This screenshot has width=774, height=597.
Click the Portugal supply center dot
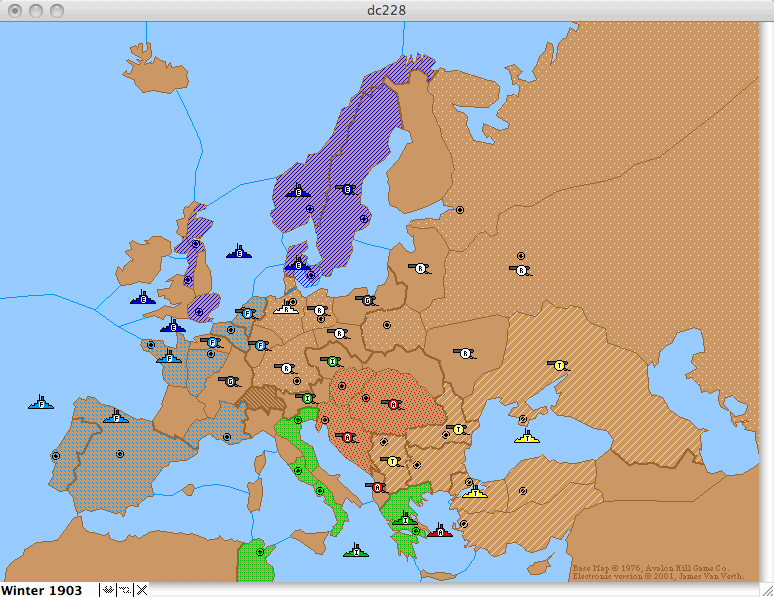point(56,456)
